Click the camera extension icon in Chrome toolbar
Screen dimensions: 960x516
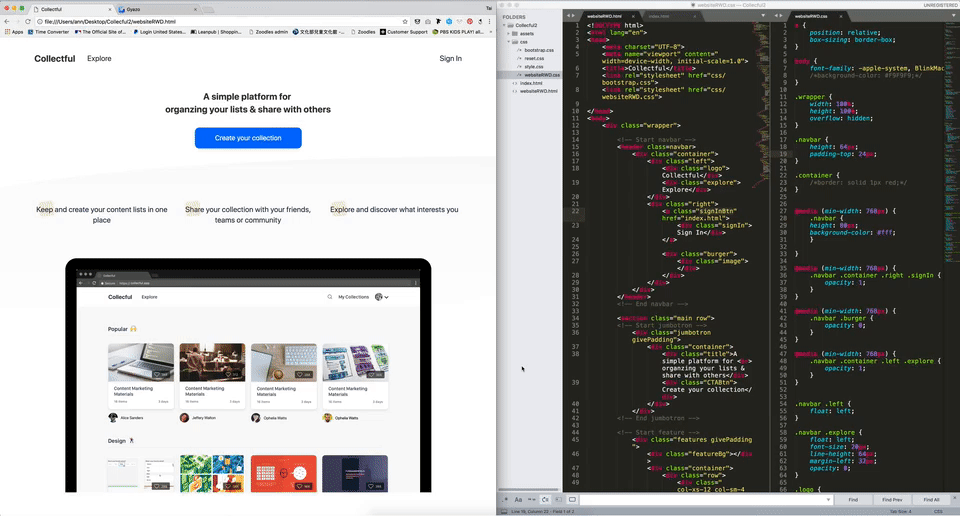[x=428, y=21]
